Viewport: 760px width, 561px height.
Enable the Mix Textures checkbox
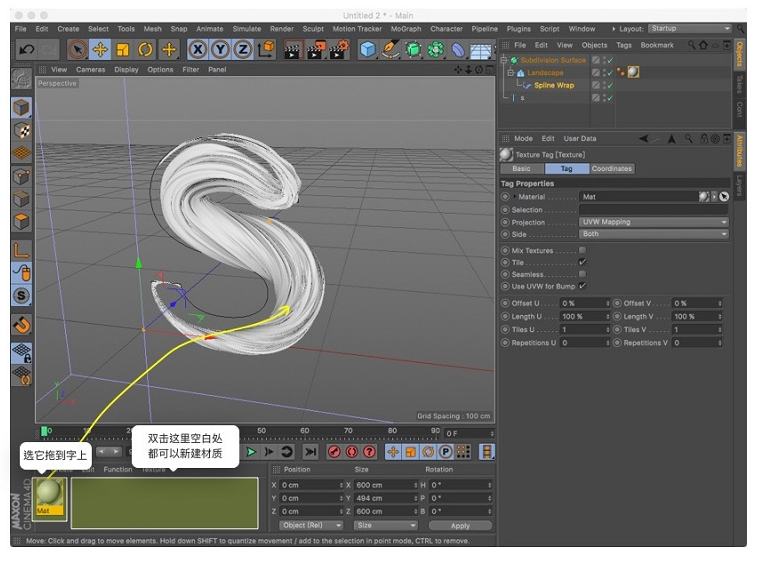(582, 250)
